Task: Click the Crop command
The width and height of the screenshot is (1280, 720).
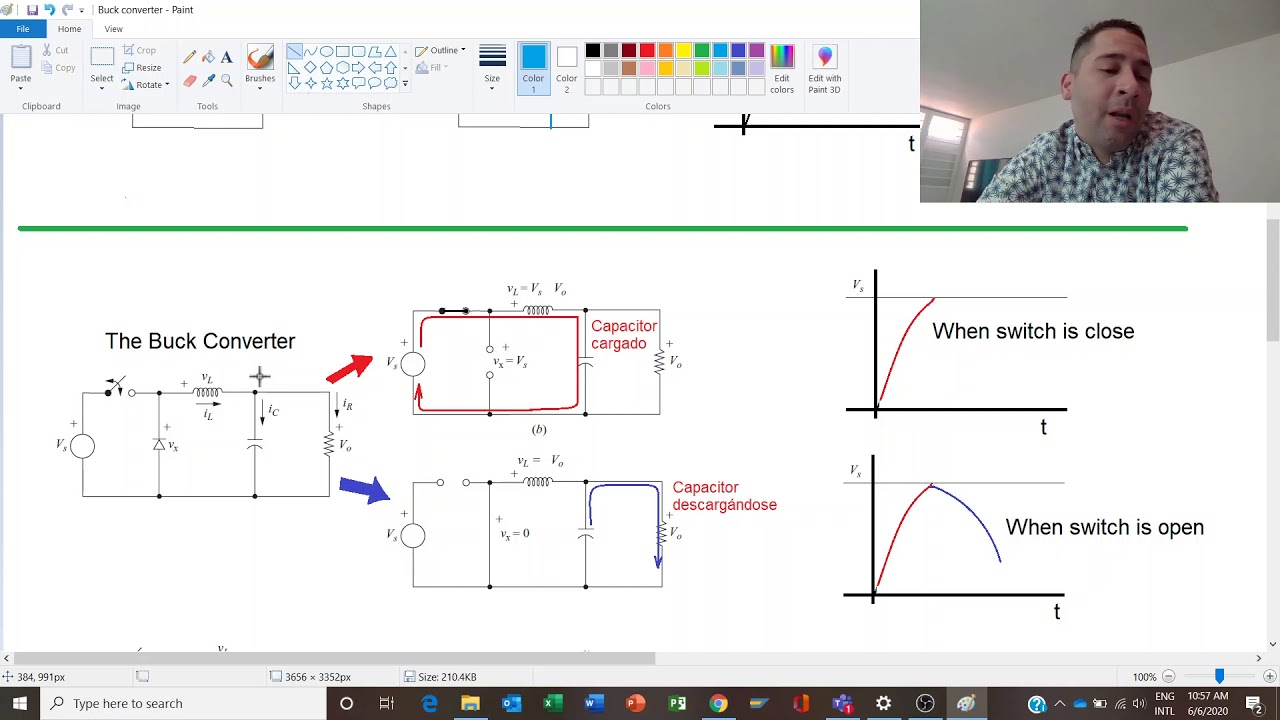Action: (139, 50)
